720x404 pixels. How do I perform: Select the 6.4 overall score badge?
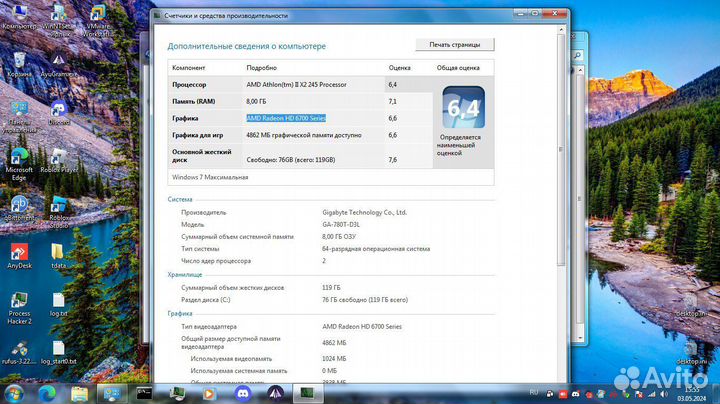coord(461,110)
